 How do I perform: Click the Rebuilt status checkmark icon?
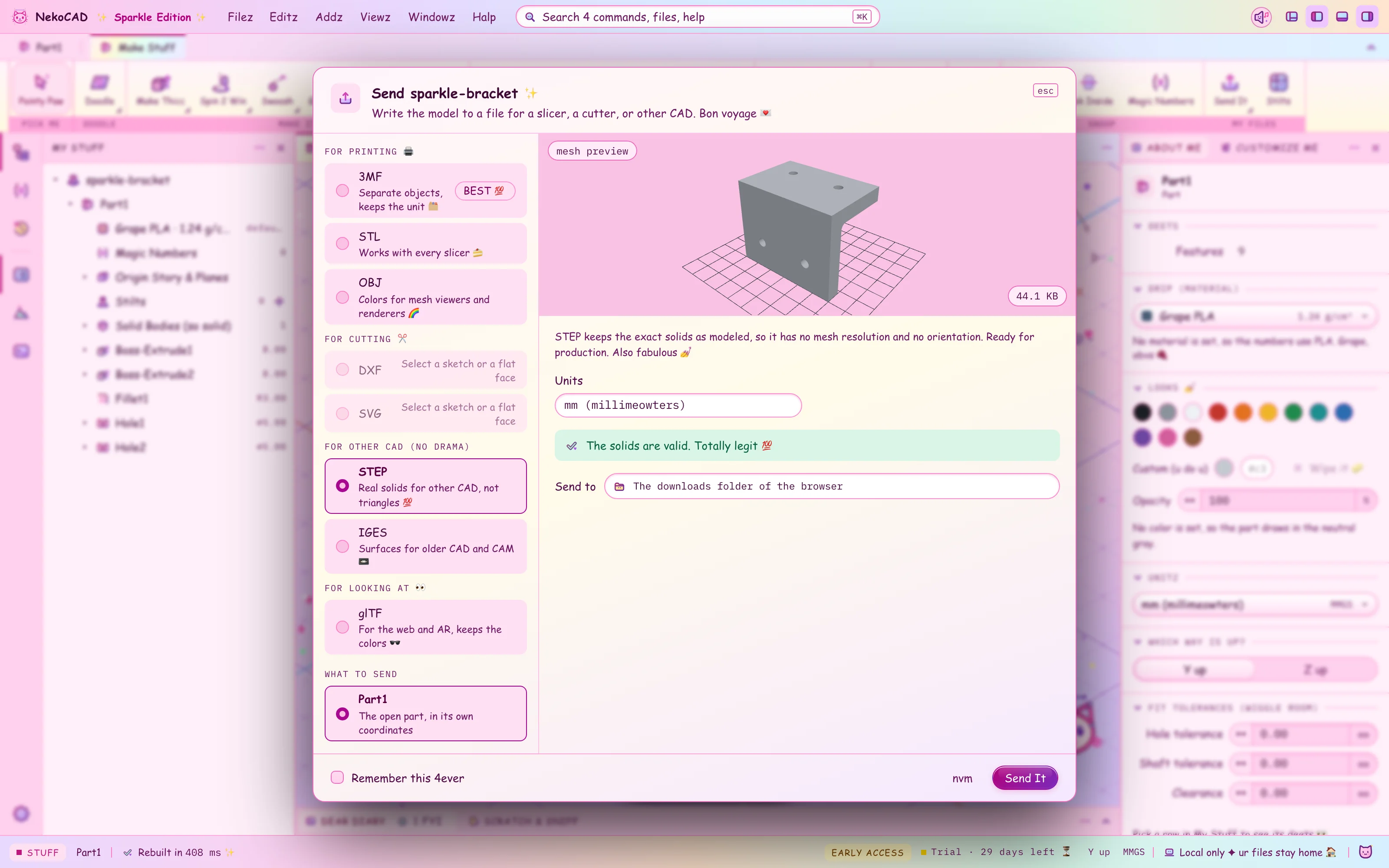pos(128,852)
